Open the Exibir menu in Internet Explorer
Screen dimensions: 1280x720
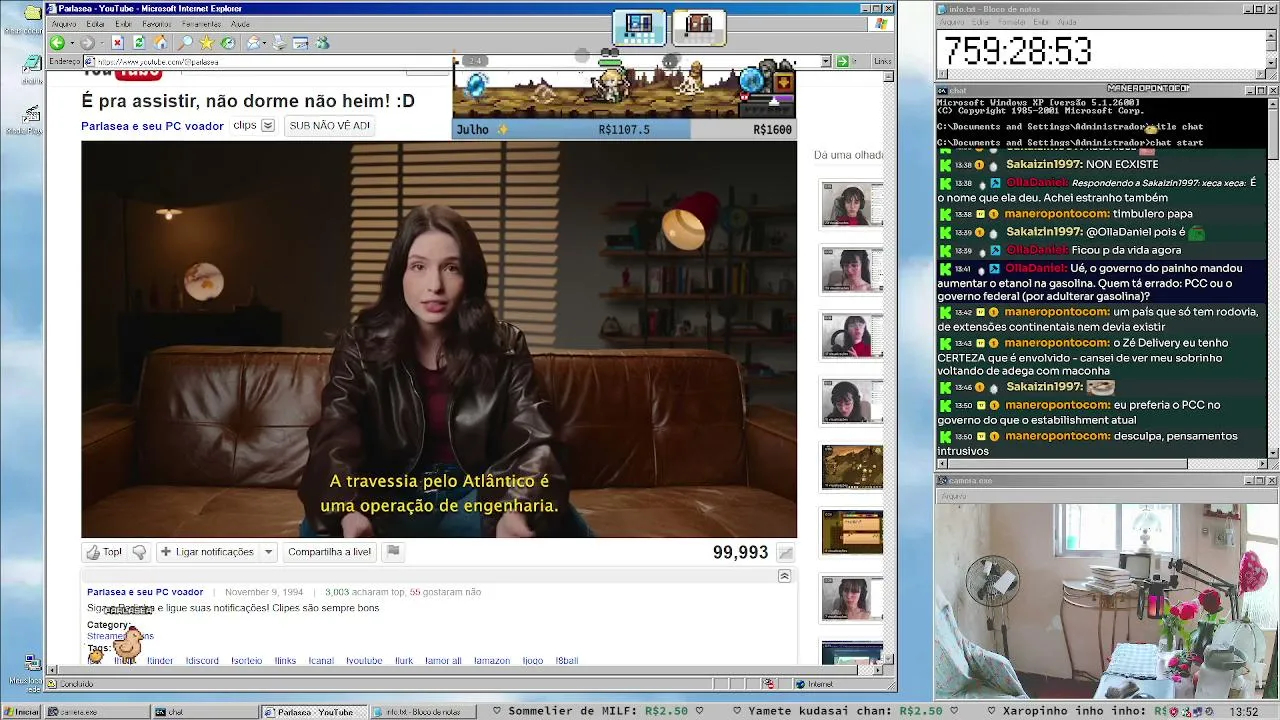point(123,24)
